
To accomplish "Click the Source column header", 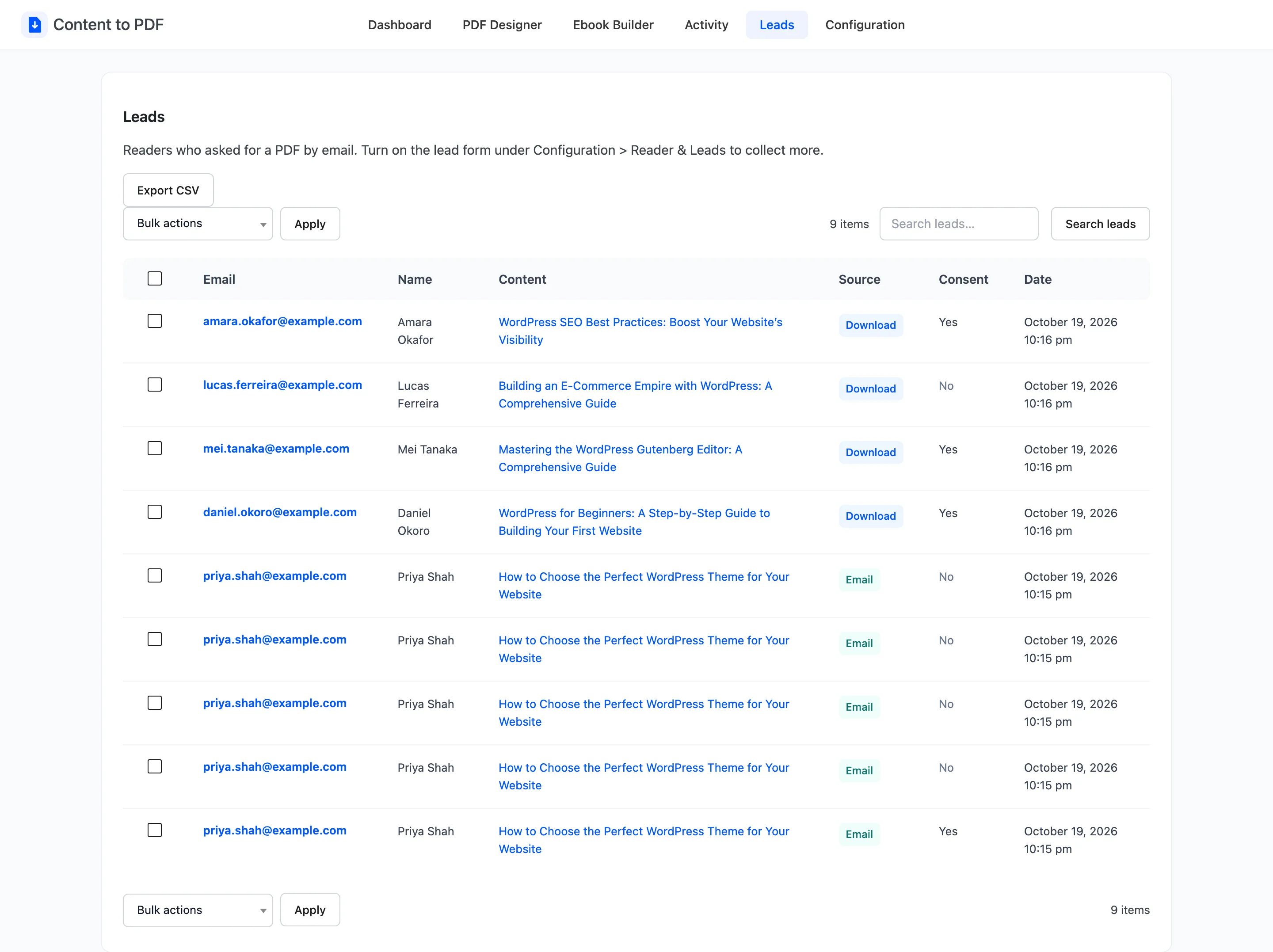I will tap(859, 279).
